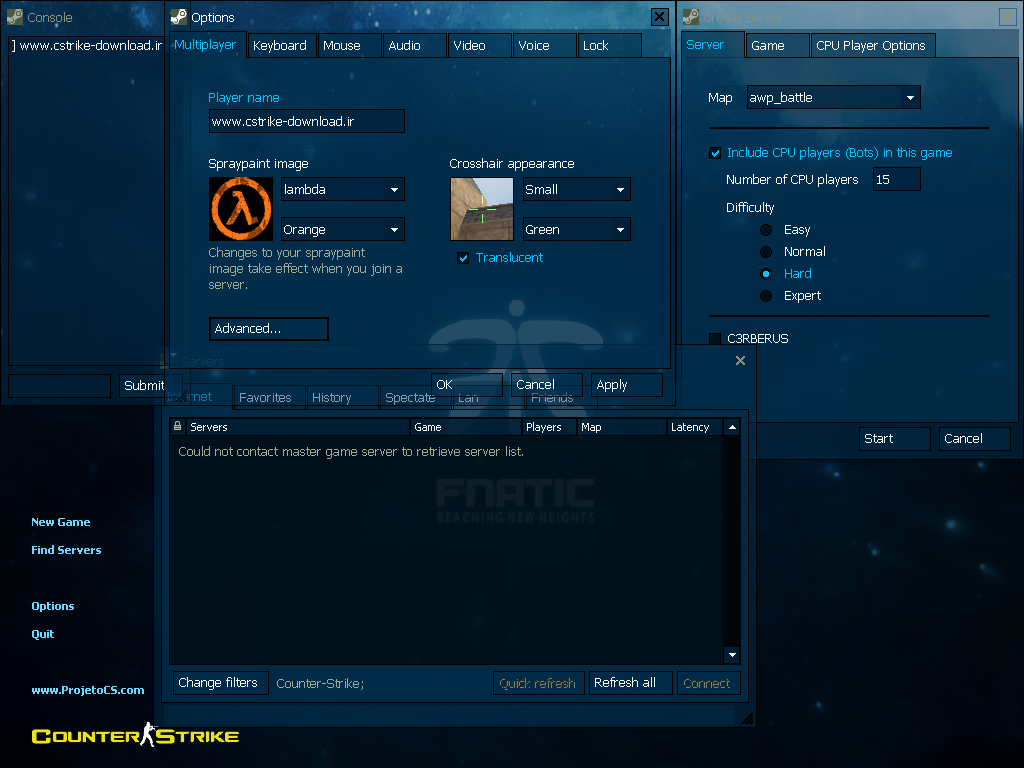
Task: Open the Voice tab in Options
Action: [545, 46]
